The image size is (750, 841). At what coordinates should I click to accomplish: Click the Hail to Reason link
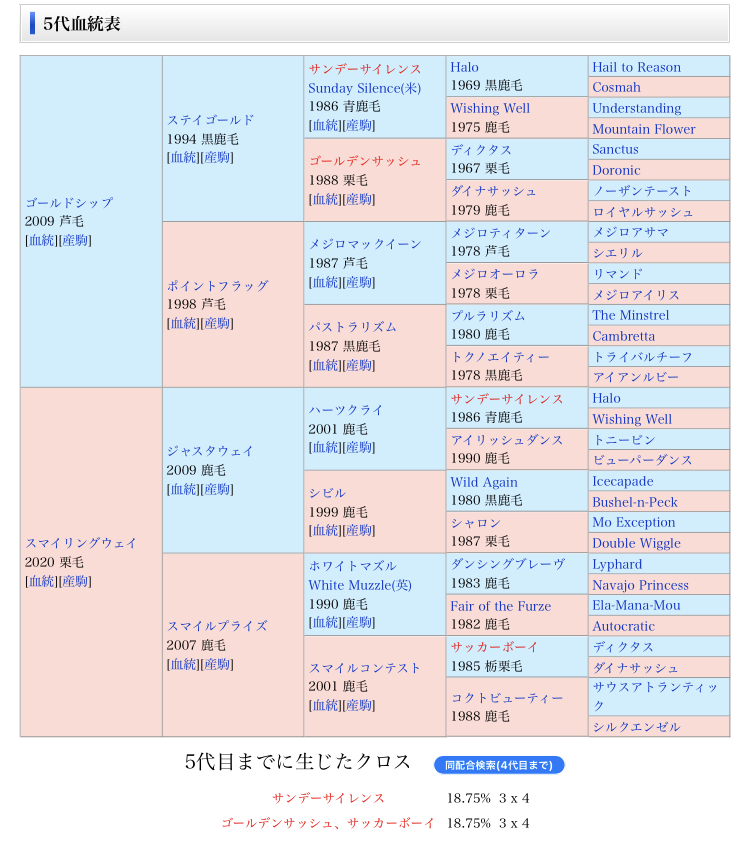click(636, 67)
